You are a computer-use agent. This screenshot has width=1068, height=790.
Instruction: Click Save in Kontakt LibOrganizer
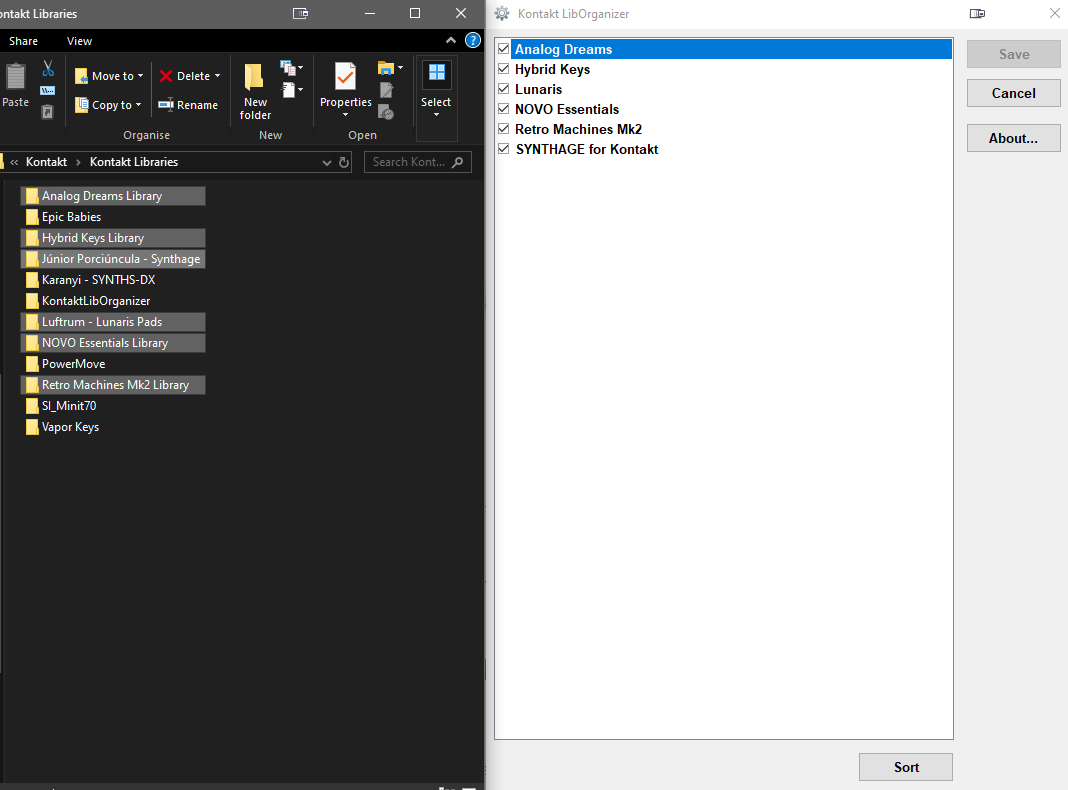pos(1014,54)
